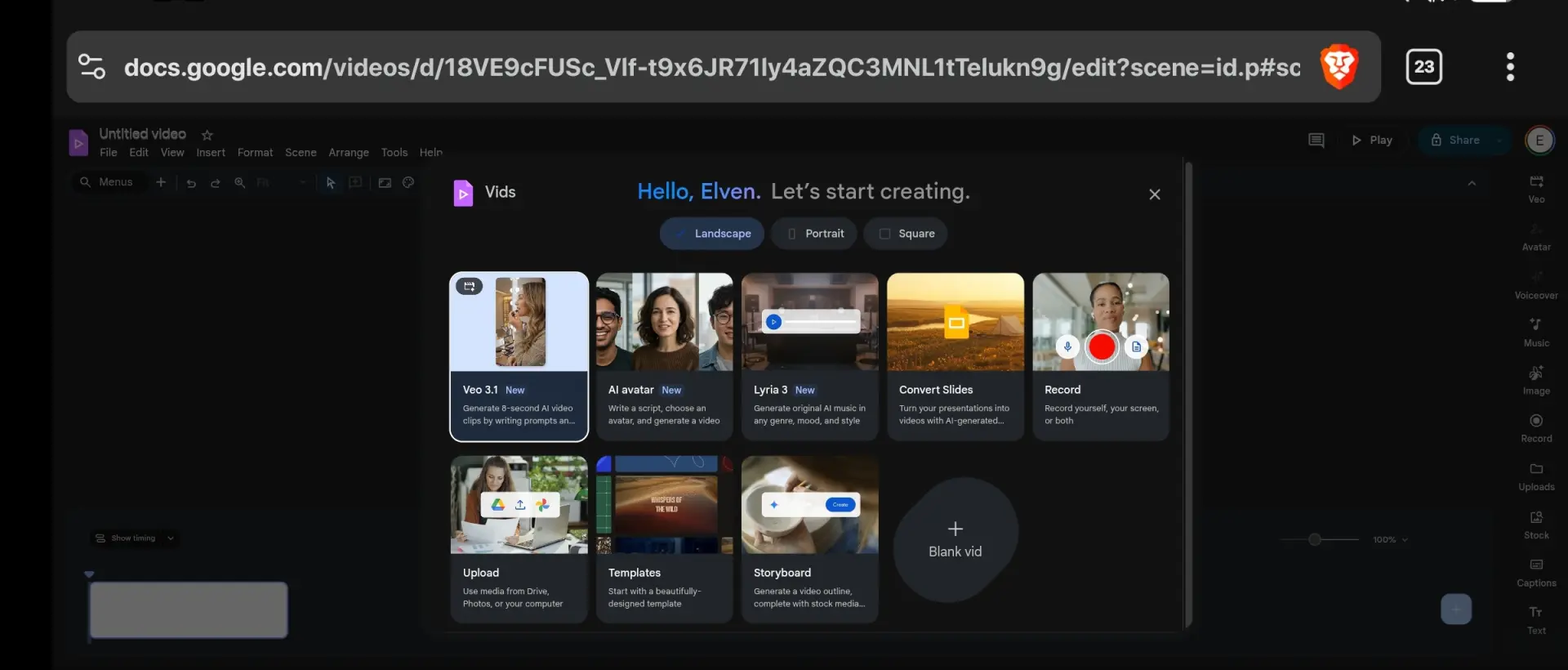Collapse the panel with the up chevron
This screenshot has height=670, width=1568.
point(1472,183)
